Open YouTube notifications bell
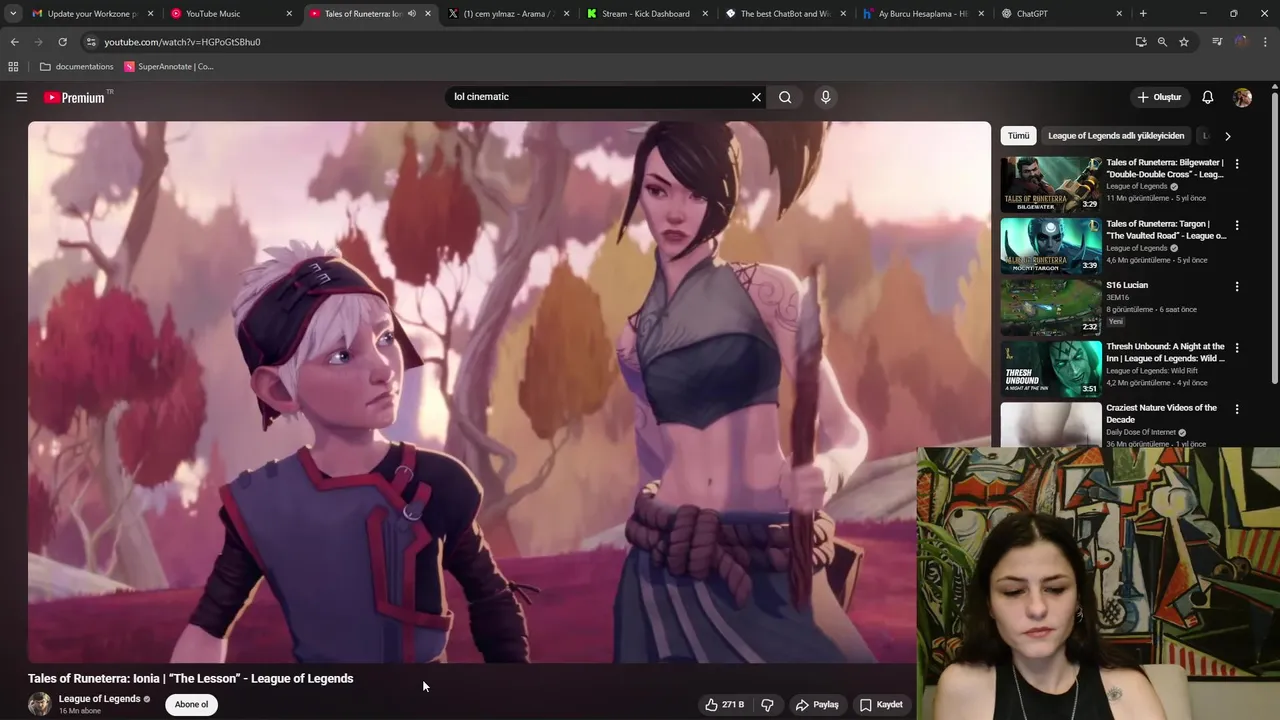The image size is (1280, 720). point(1207,97)
